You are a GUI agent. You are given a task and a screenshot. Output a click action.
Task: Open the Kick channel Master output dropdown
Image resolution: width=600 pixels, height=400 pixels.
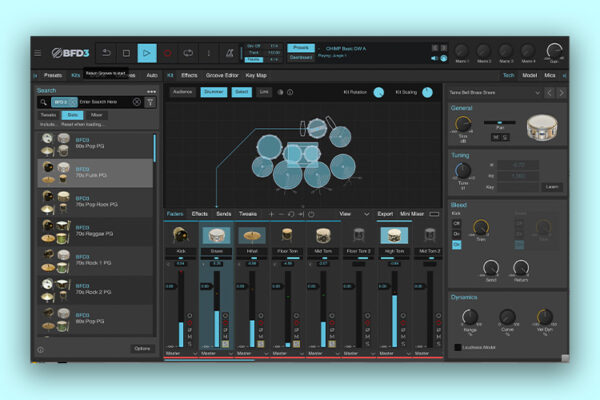181,353
